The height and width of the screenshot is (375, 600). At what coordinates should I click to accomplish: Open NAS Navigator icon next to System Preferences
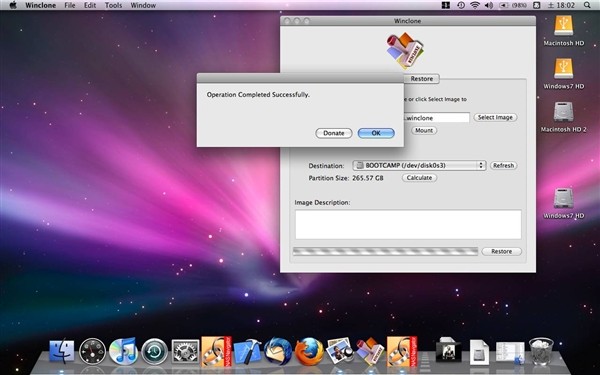tap(216, 351)
